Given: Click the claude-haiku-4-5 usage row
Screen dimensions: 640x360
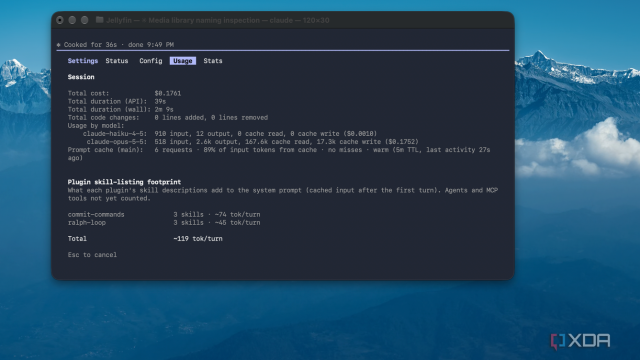Looking at the screenshot, I should pos(230,133).
